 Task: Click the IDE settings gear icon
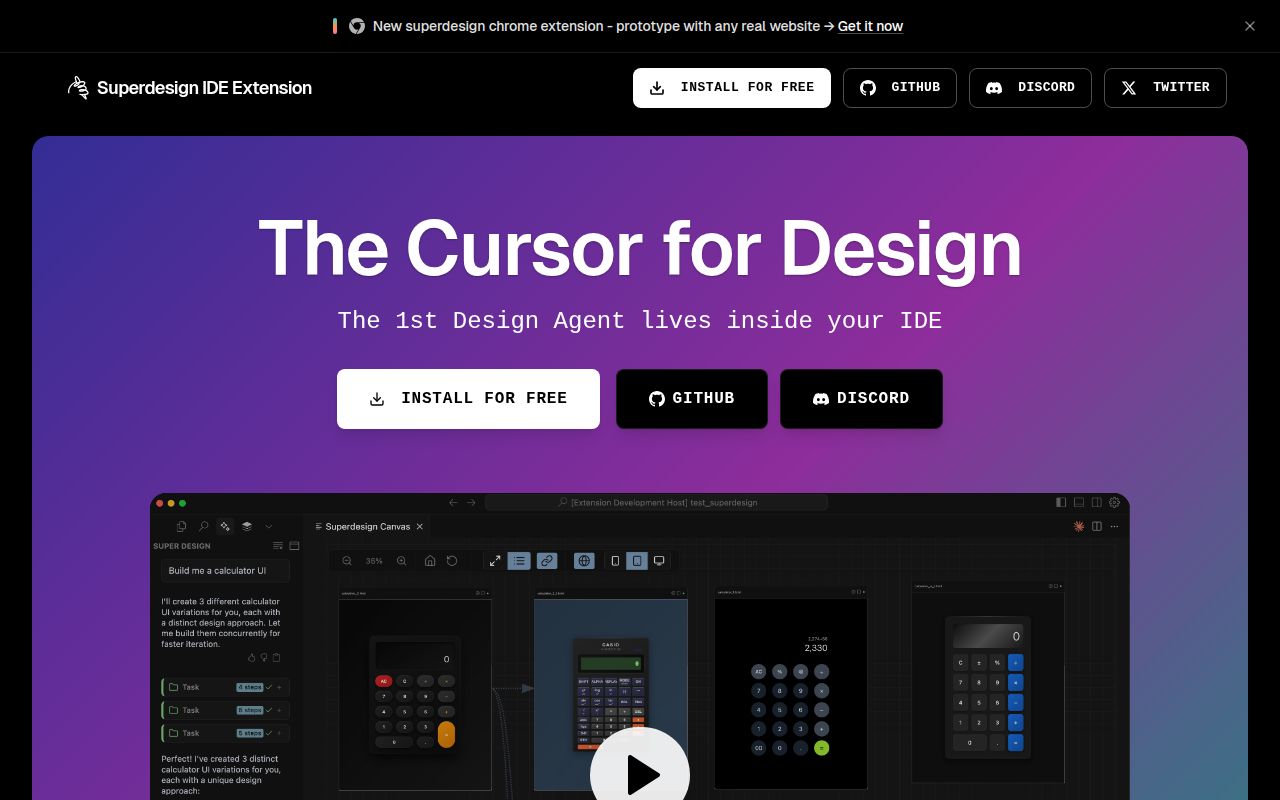[x=1114, y=502]
